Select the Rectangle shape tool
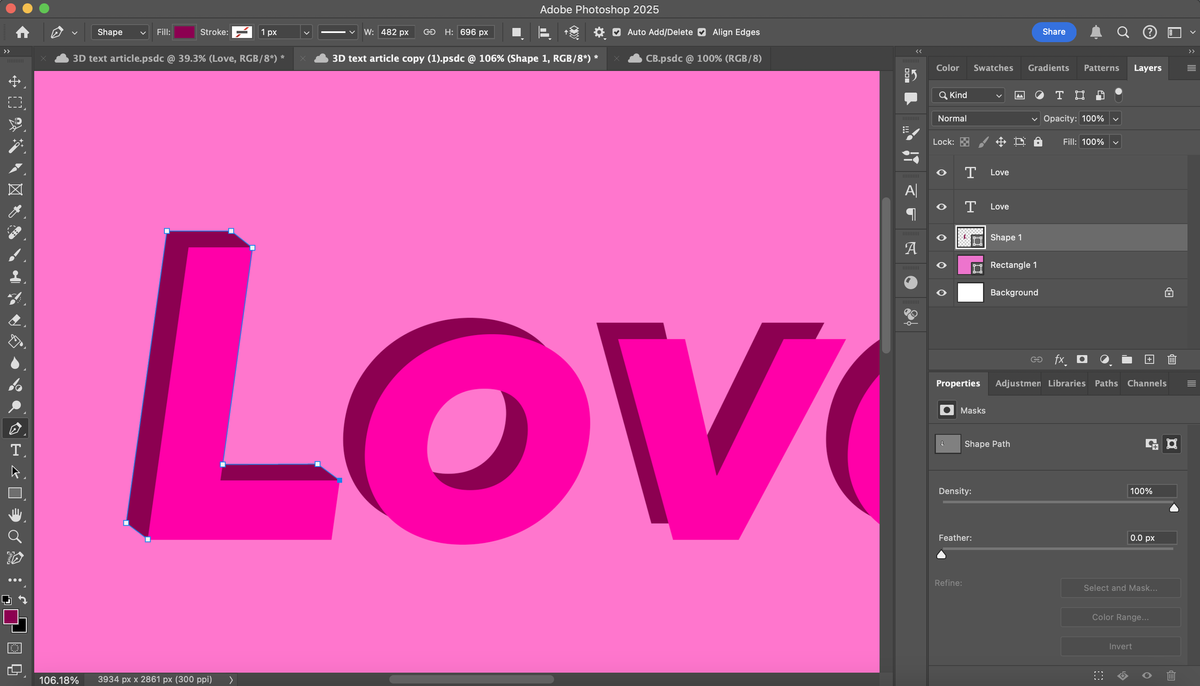1200x686 pixels. 15,493
